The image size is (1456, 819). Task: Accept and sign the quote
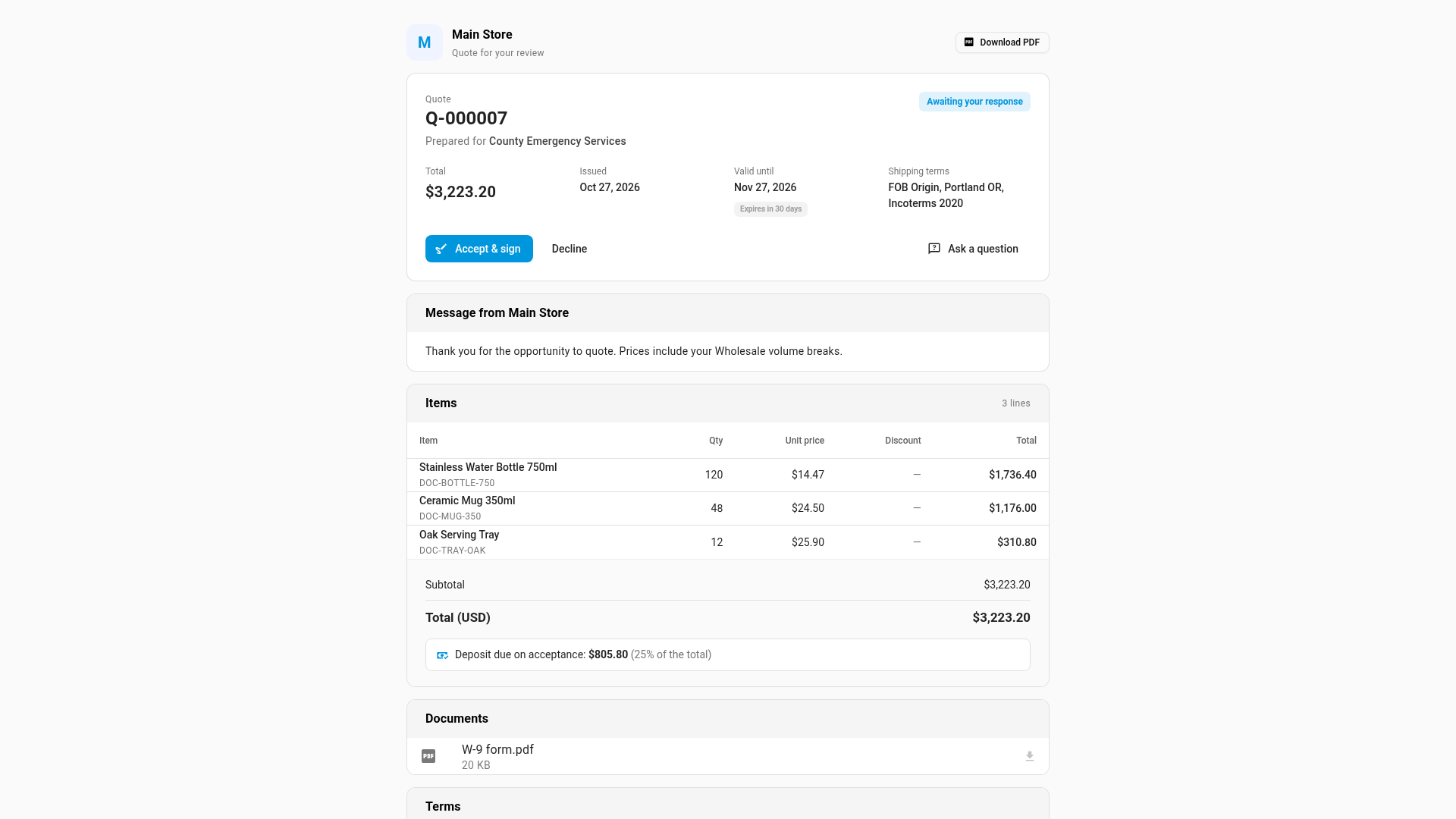(479, 249)
